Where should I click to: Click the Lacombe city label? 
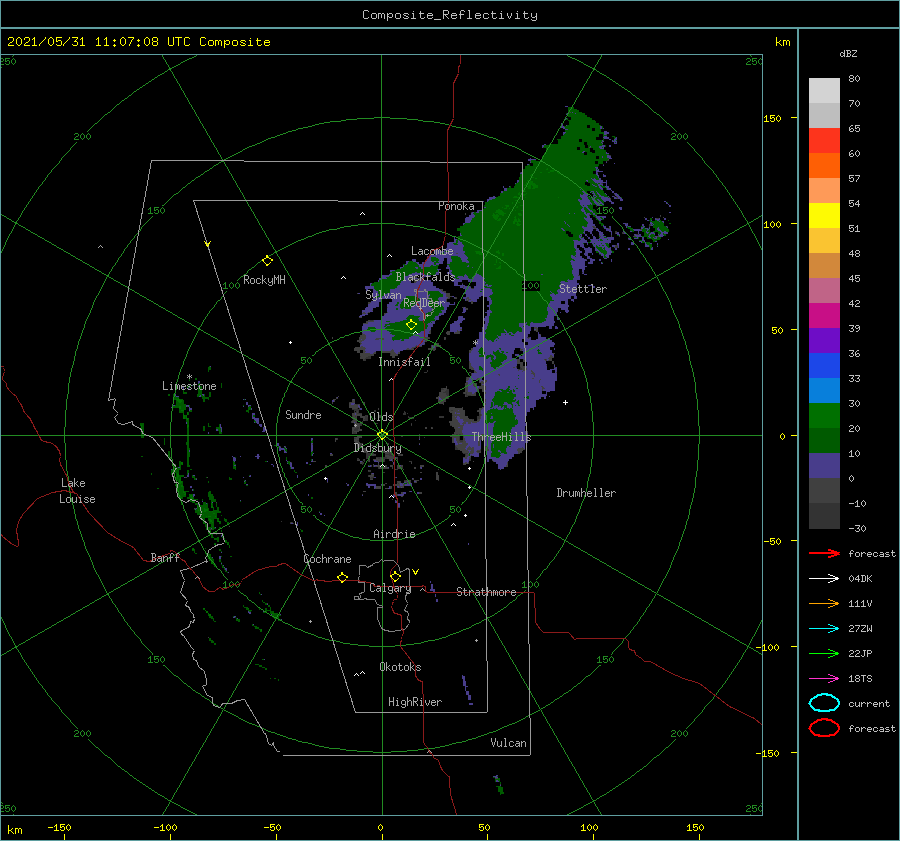(432, 251)
